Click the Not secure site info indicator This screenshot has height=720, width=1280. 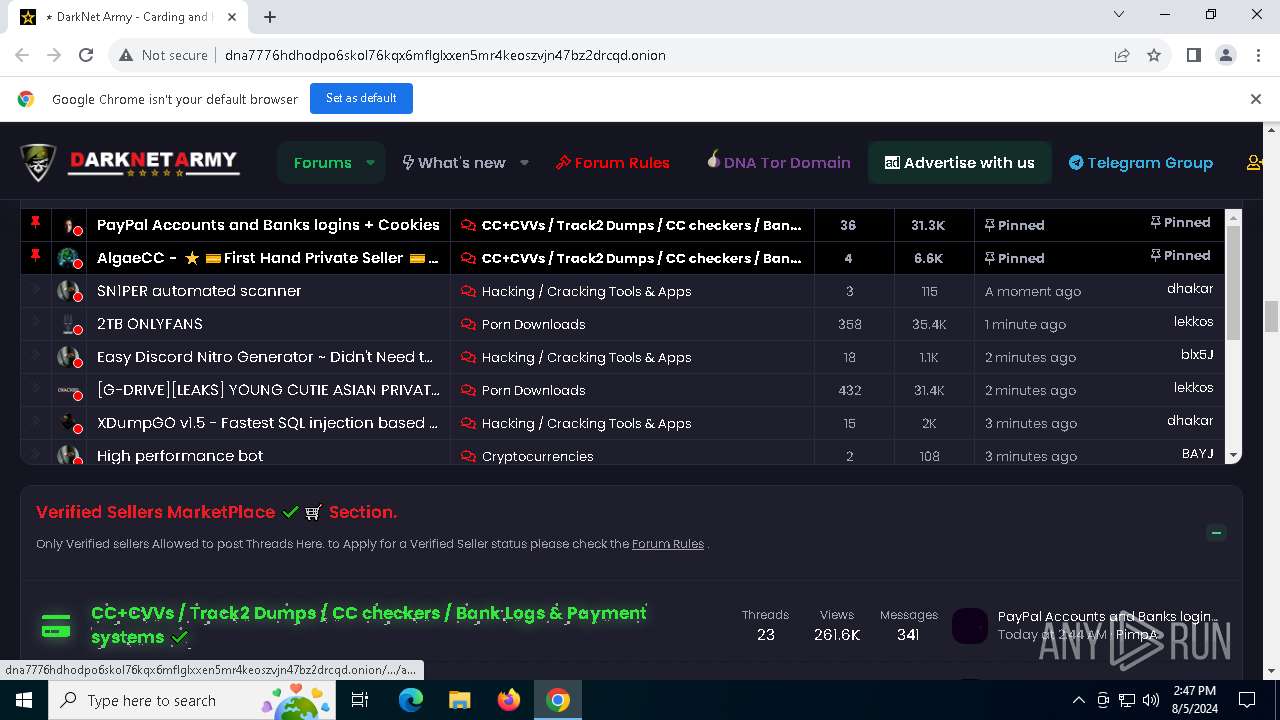point(163,55)
